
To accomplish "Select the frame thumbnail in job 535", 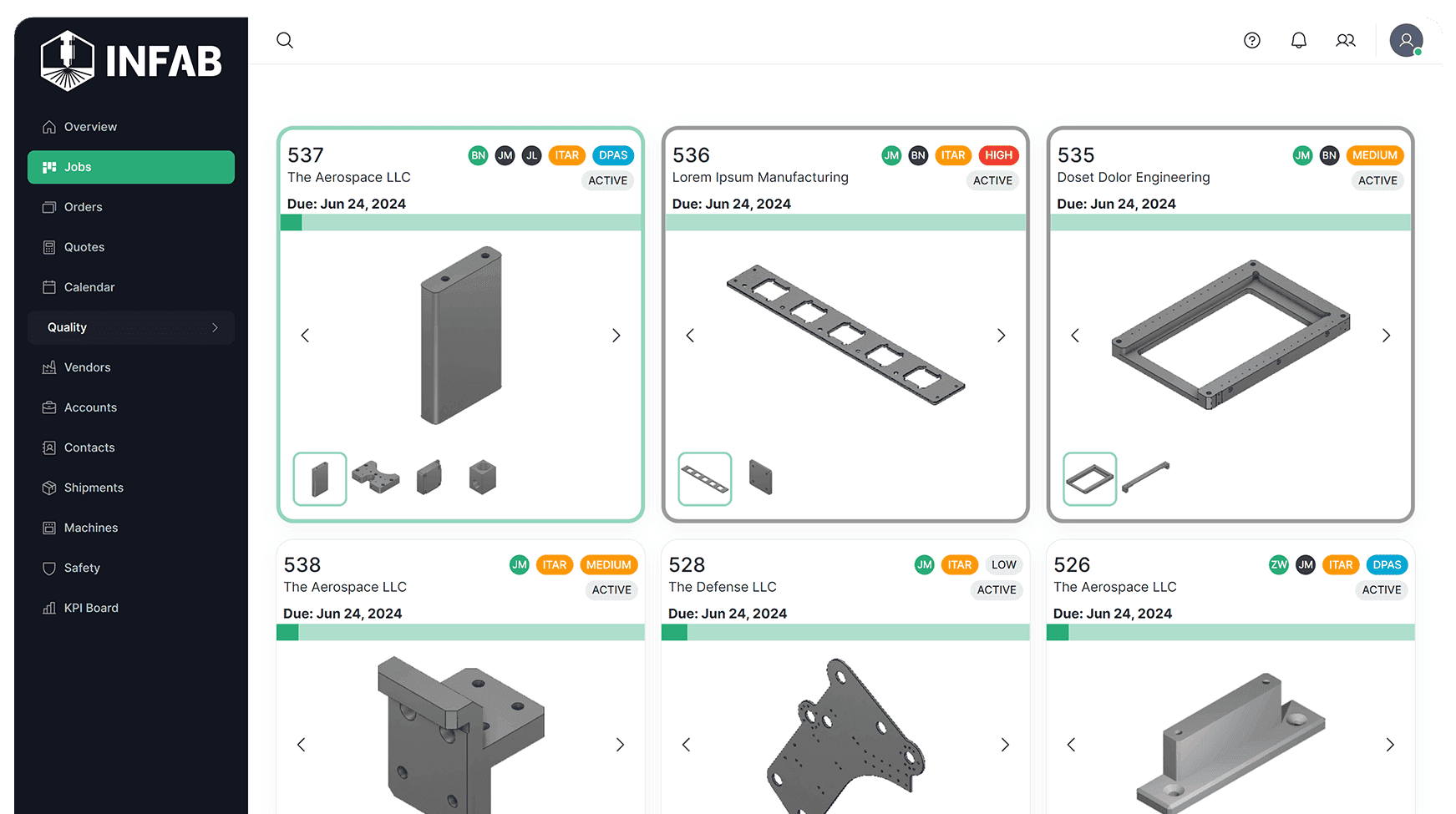I will (x=1090, y=479).
